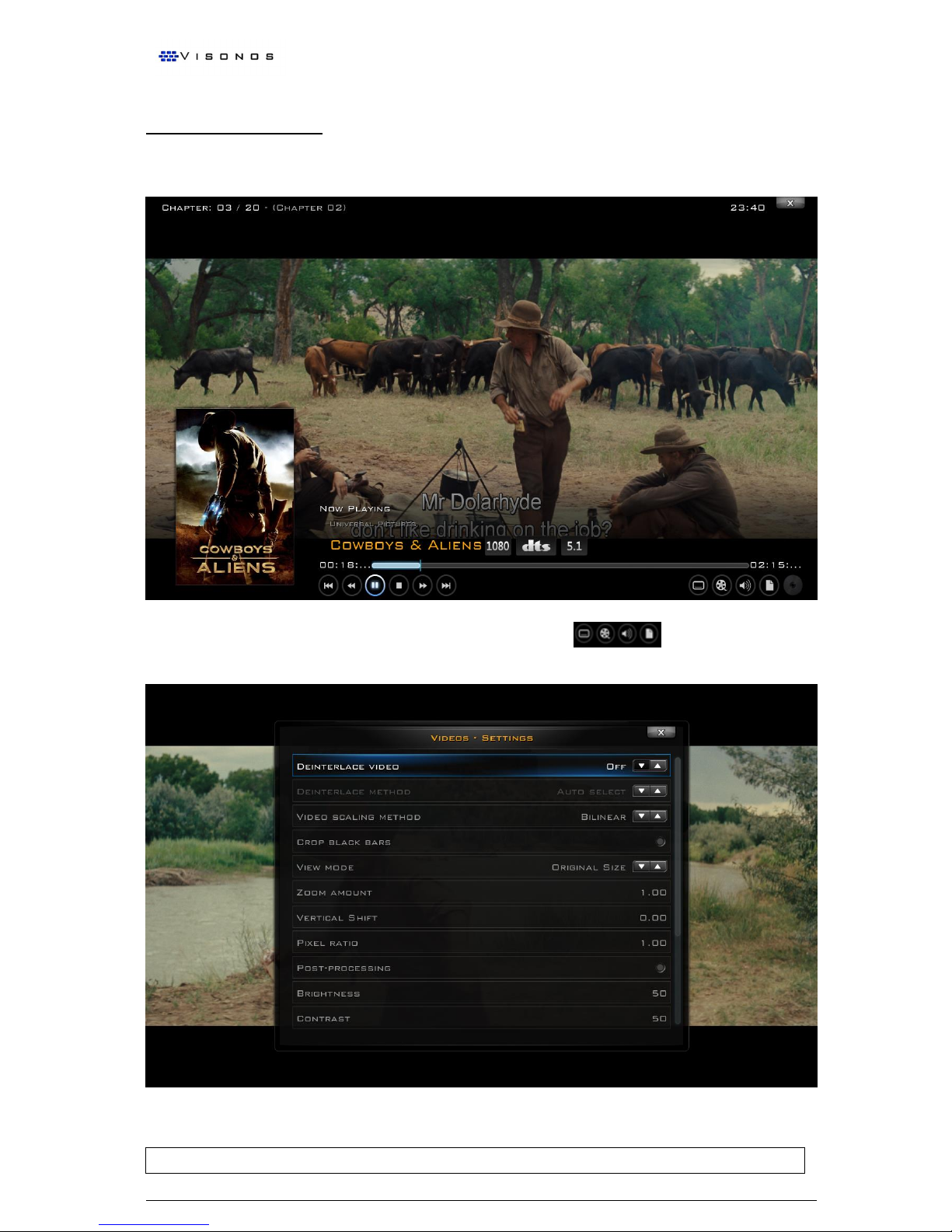Click the 'View mode' label

click(326, 867)
